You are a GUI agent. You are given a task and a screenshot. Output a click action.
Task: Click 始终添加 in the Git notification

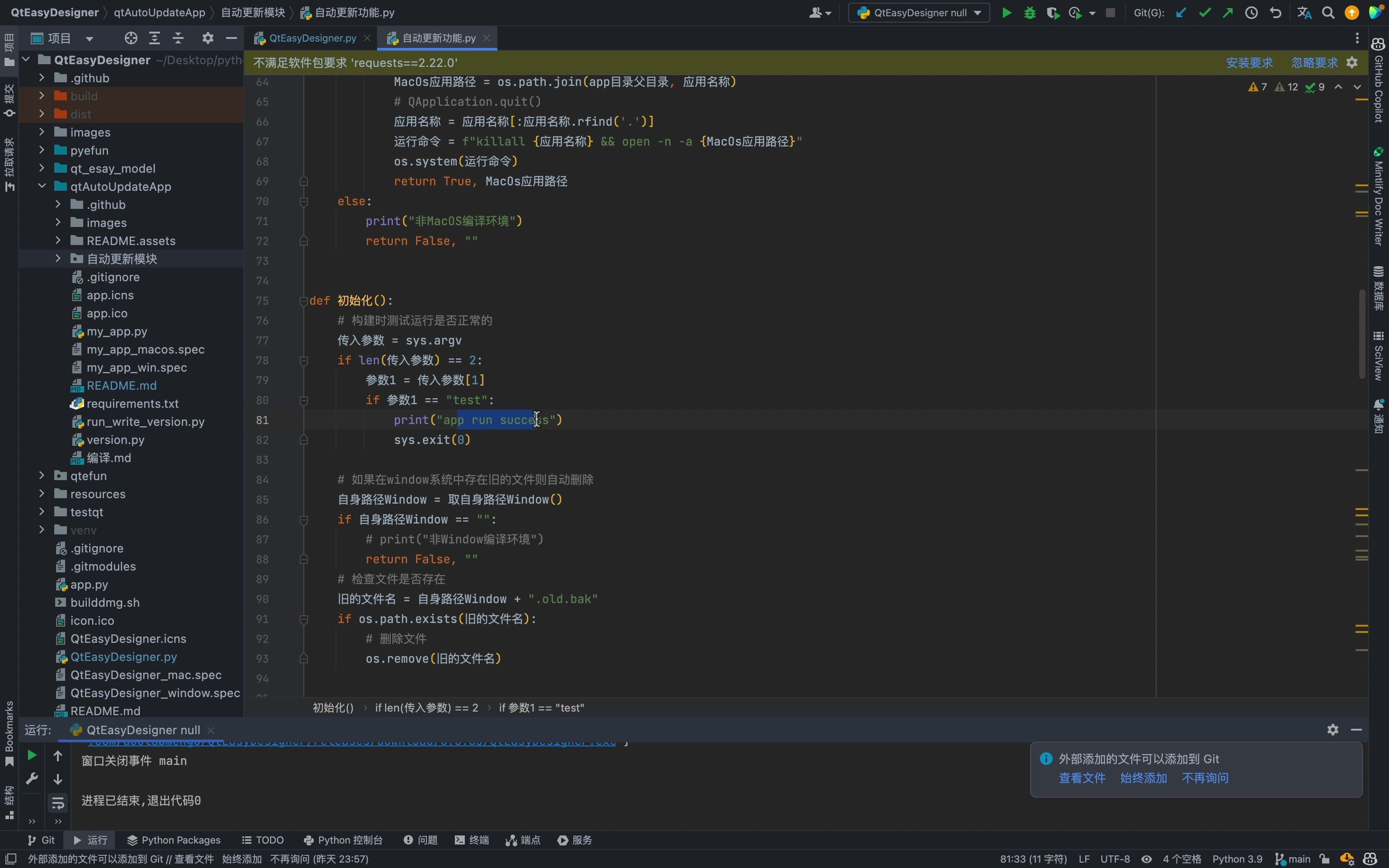1143,778
